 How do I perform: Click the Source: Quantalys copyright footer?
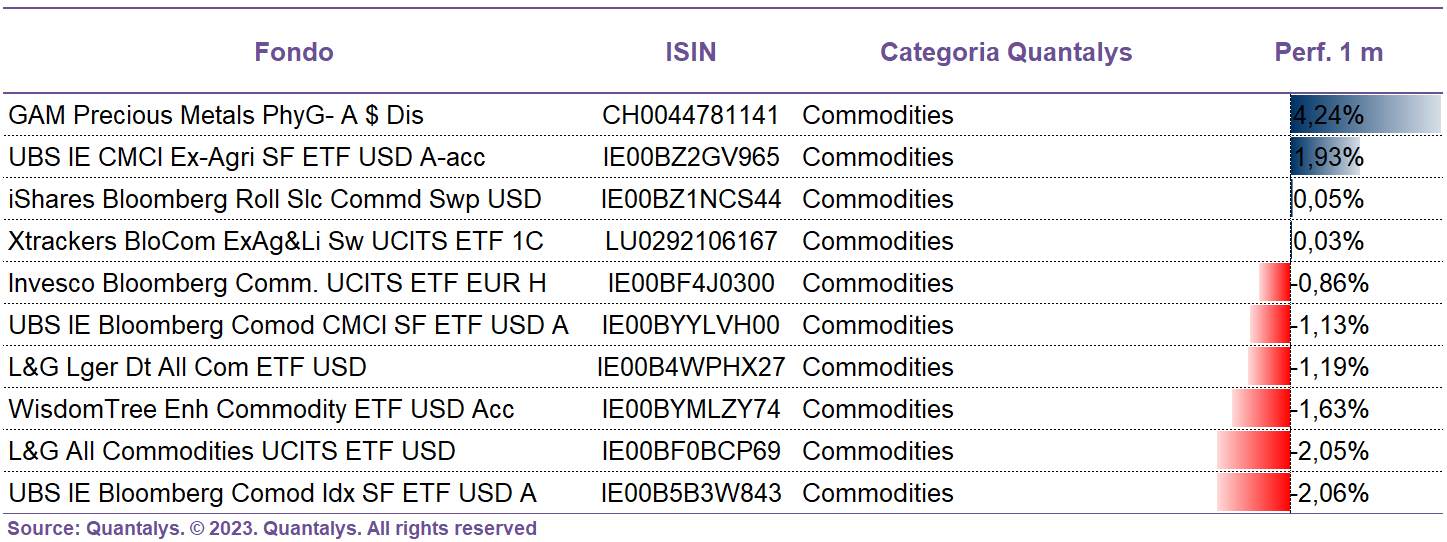tap(272, 528)
